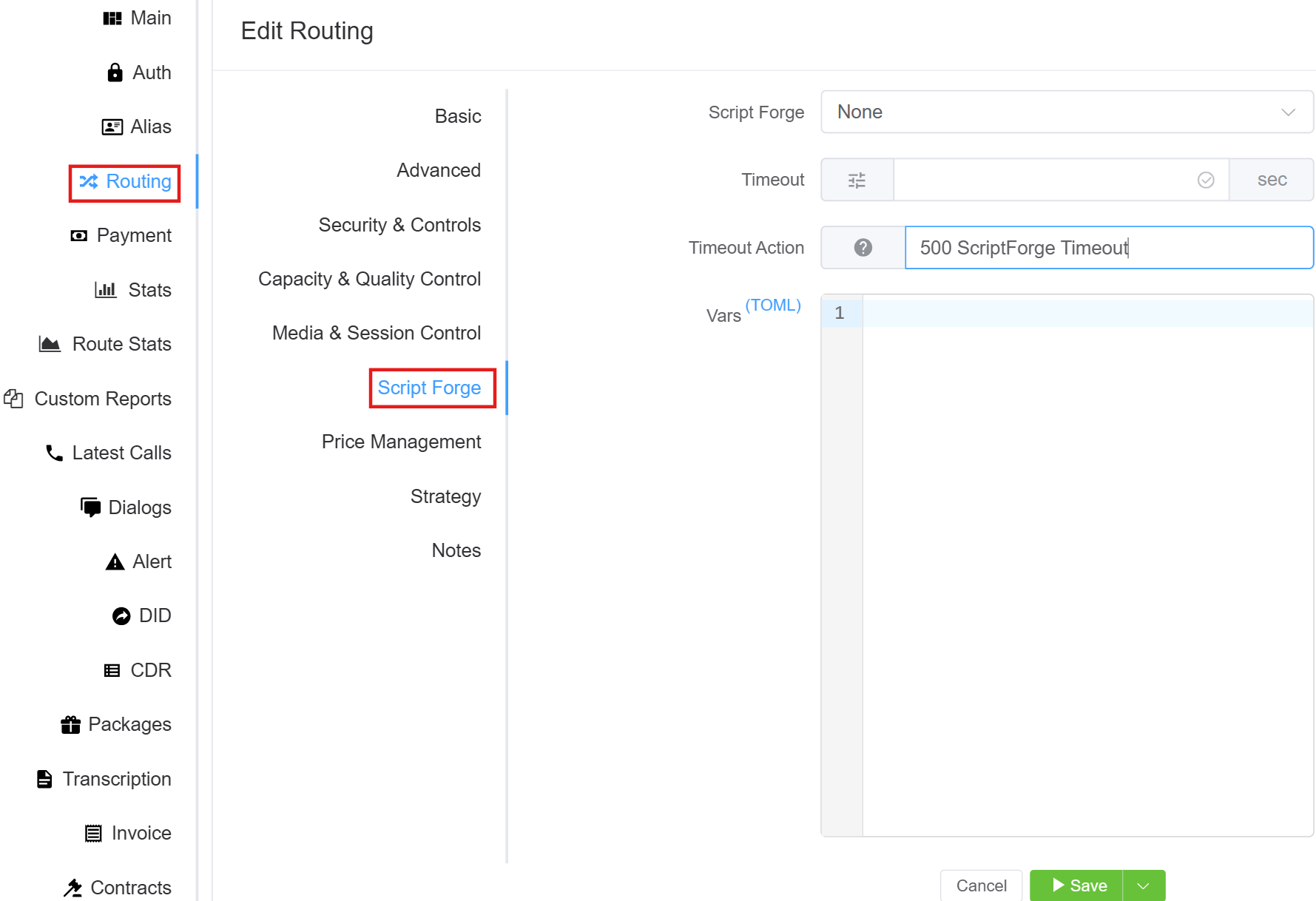This screenshot has height=901, width=1316.
Task: Click the Auth lock icon in sidebar
Action: click(115, 72)
